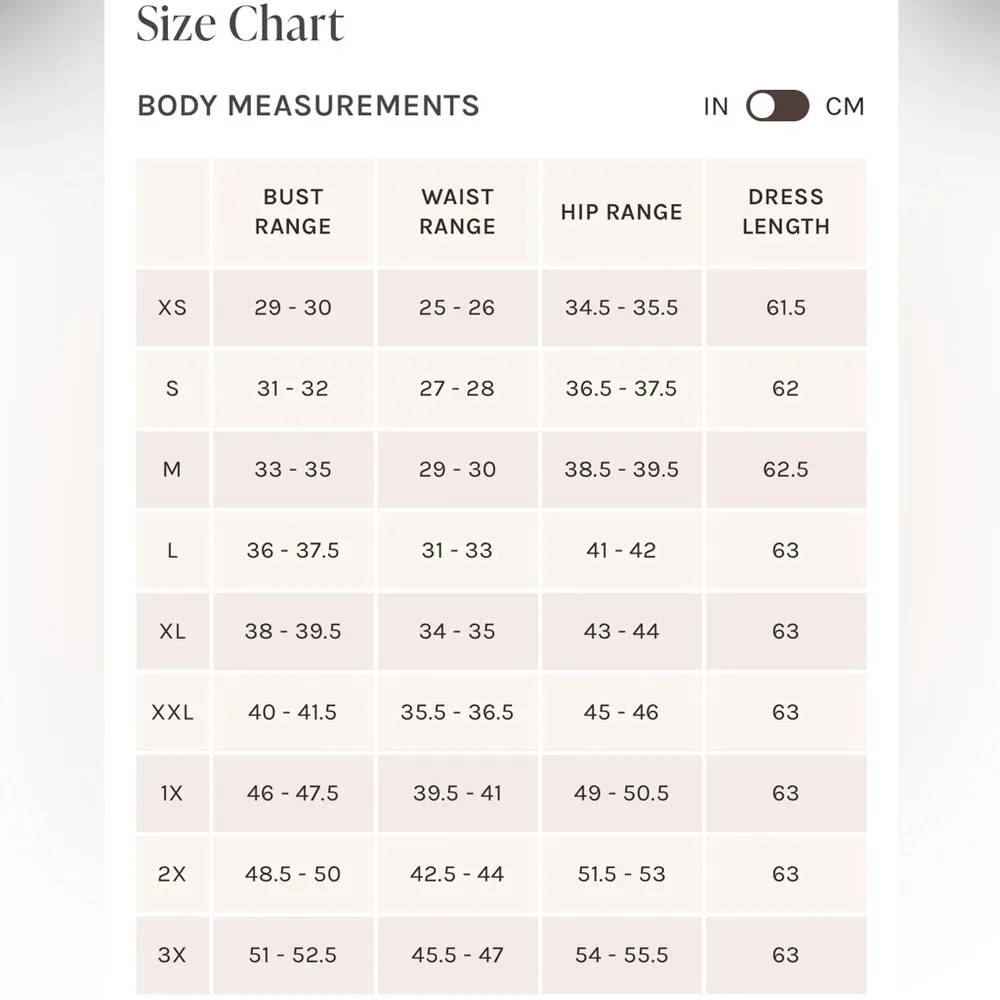
Task: Select the 3X size row label
Action: tap(172, 956)
